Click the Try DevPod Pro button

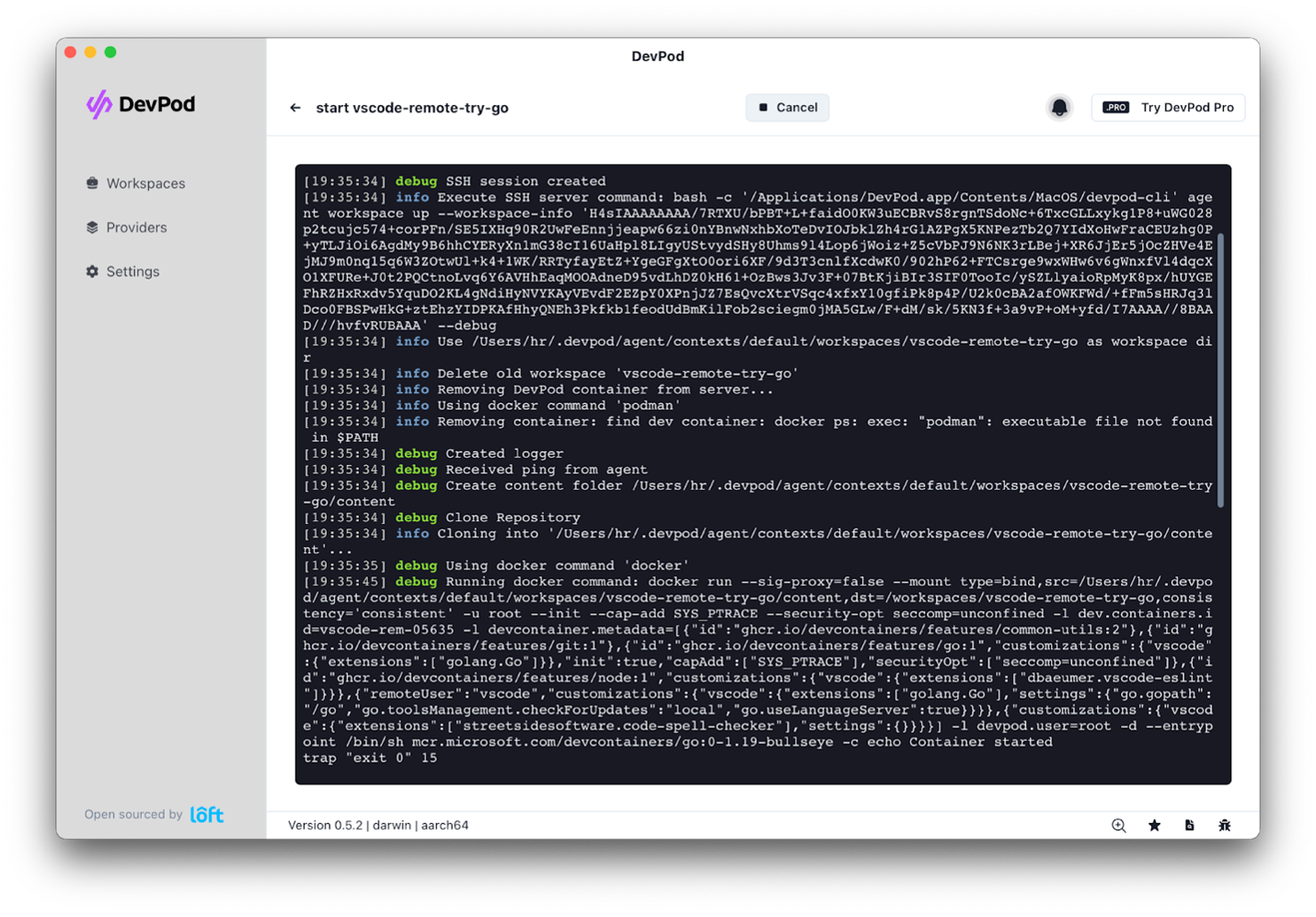(x=1168, y=108)
